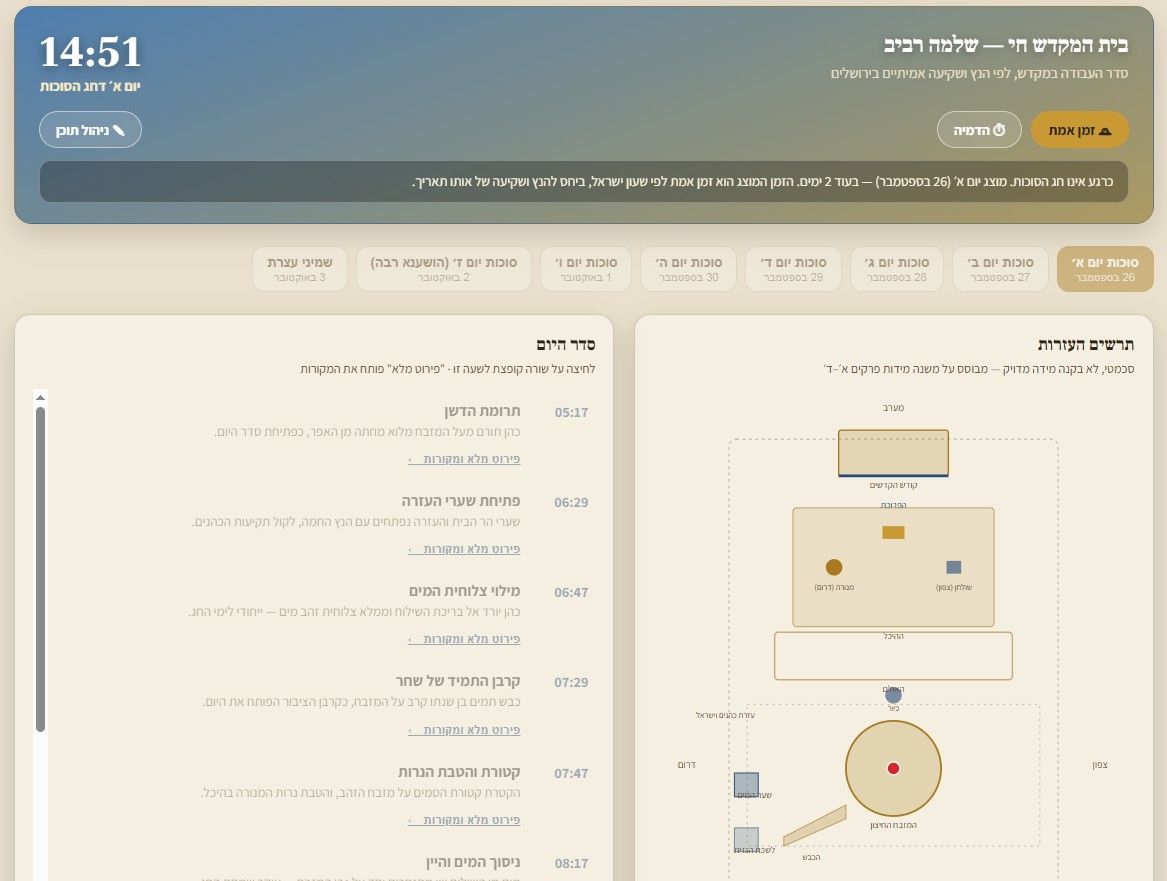Screen dimensions: 1167x881
Task: Click the 'תרשים העזרות' panel heading
Action: (1086, 345)
